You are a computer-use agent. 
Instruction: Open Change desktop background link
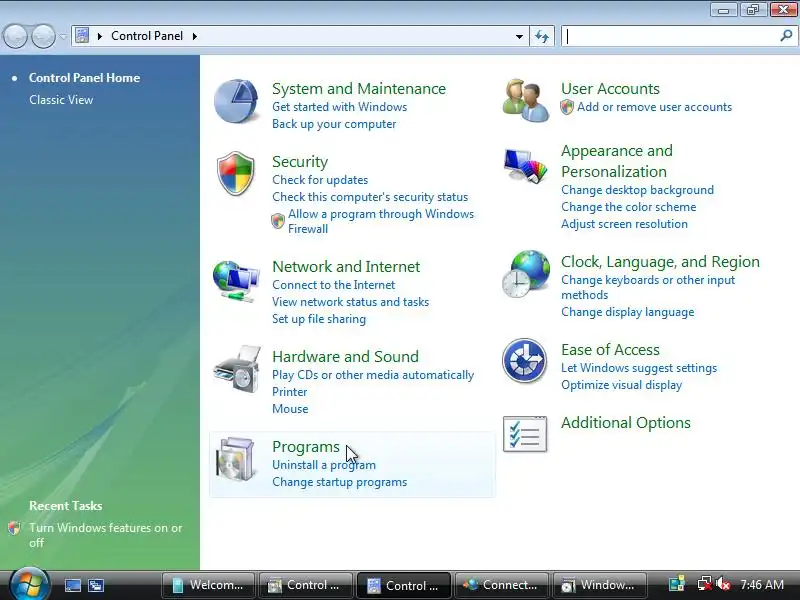(x=637, y=190)
